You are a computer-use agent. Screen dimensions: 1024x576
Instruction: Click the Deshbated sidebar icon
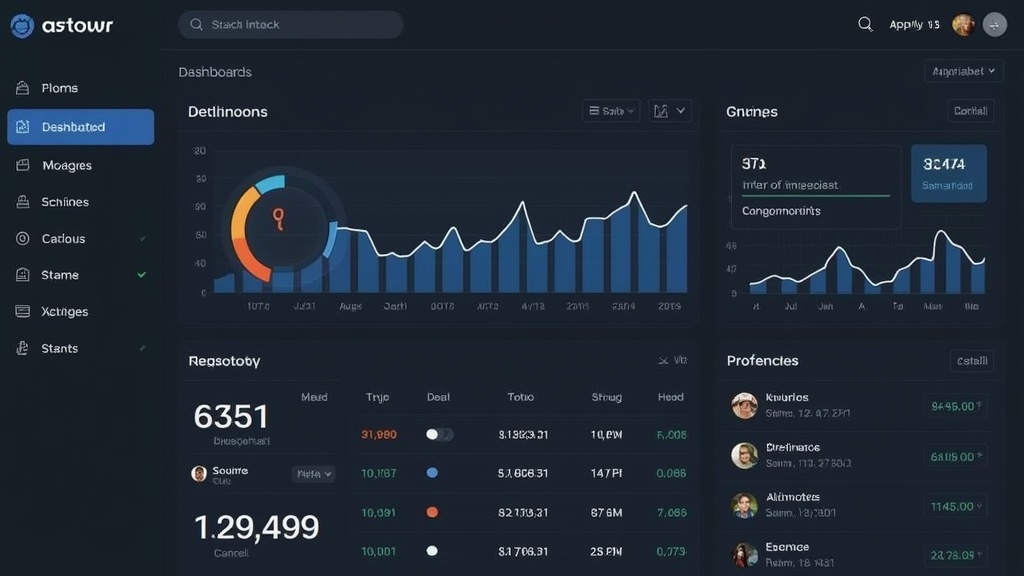pyautogui.click(x=23, y=127)
